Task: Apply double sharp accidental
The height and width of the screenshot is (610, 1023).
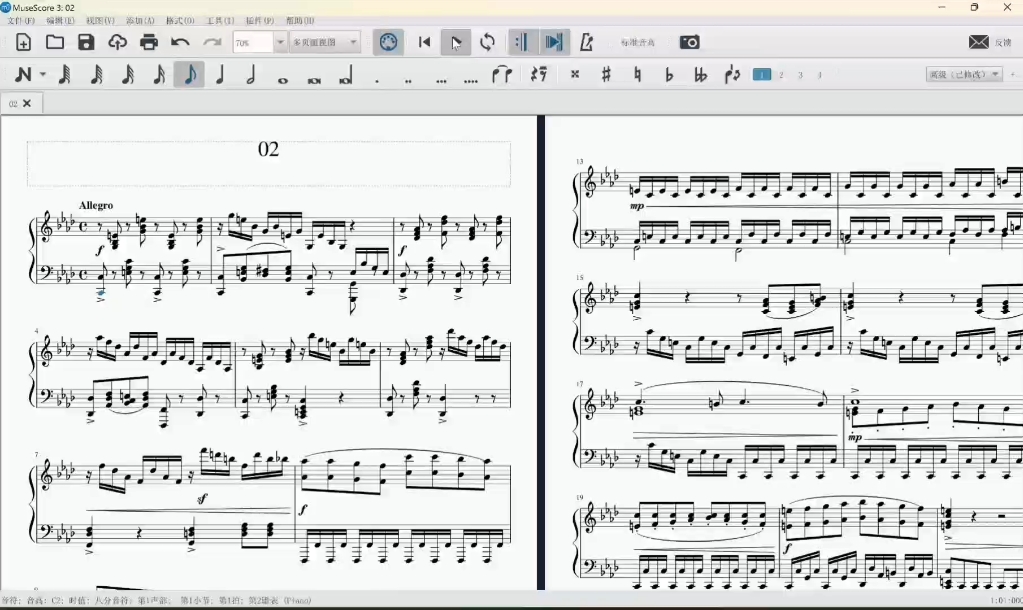Action: tap(575, 74)
